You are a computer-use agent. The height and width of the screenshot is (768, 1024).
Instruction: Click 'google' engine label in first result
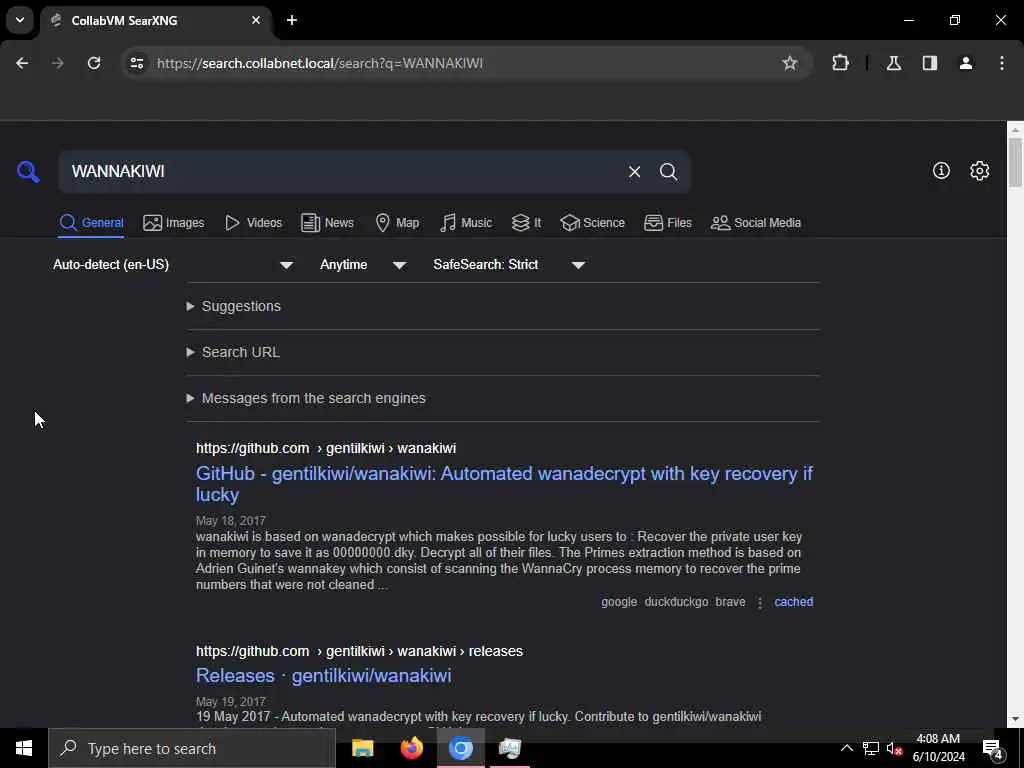pos(618,602)
